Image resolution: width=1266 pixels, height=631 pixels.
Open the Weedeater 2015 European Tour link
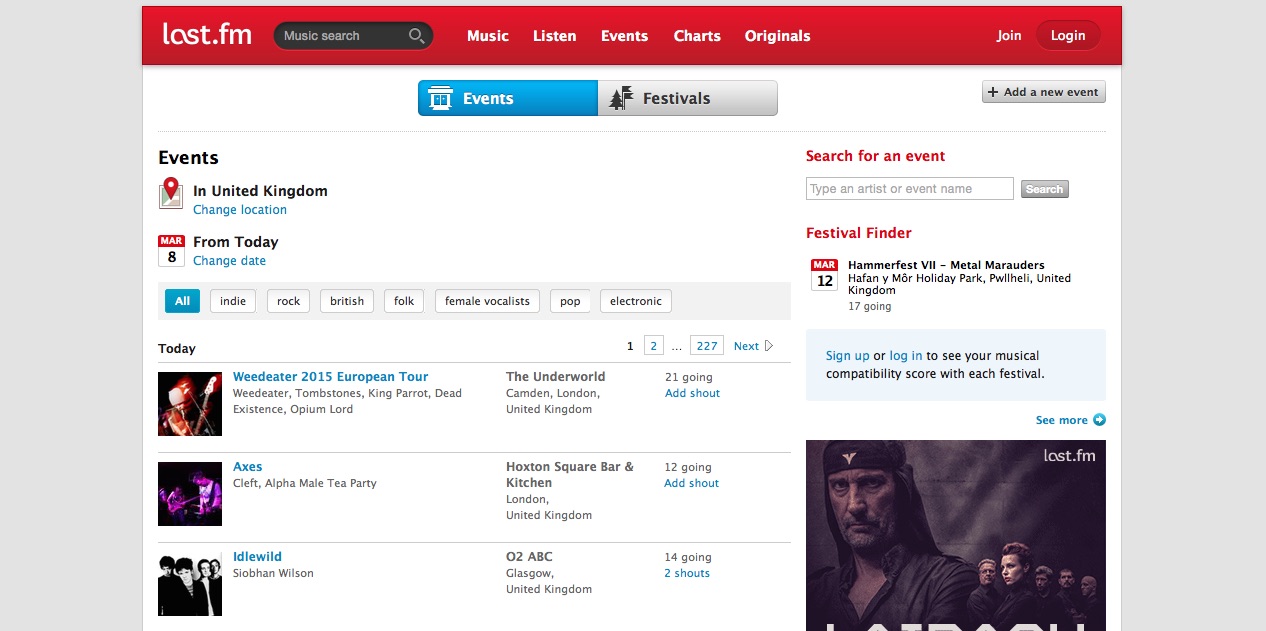(330, 377)
